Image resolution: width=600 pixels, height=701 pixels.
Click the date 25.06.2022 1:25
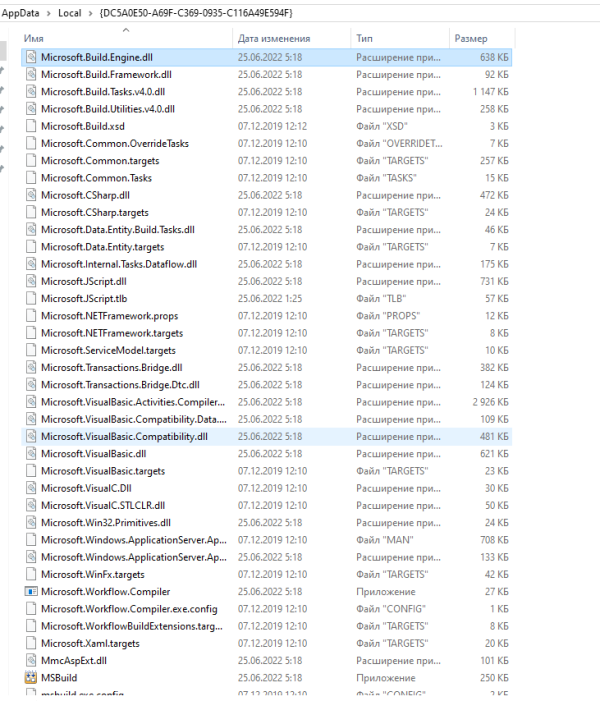270,298
